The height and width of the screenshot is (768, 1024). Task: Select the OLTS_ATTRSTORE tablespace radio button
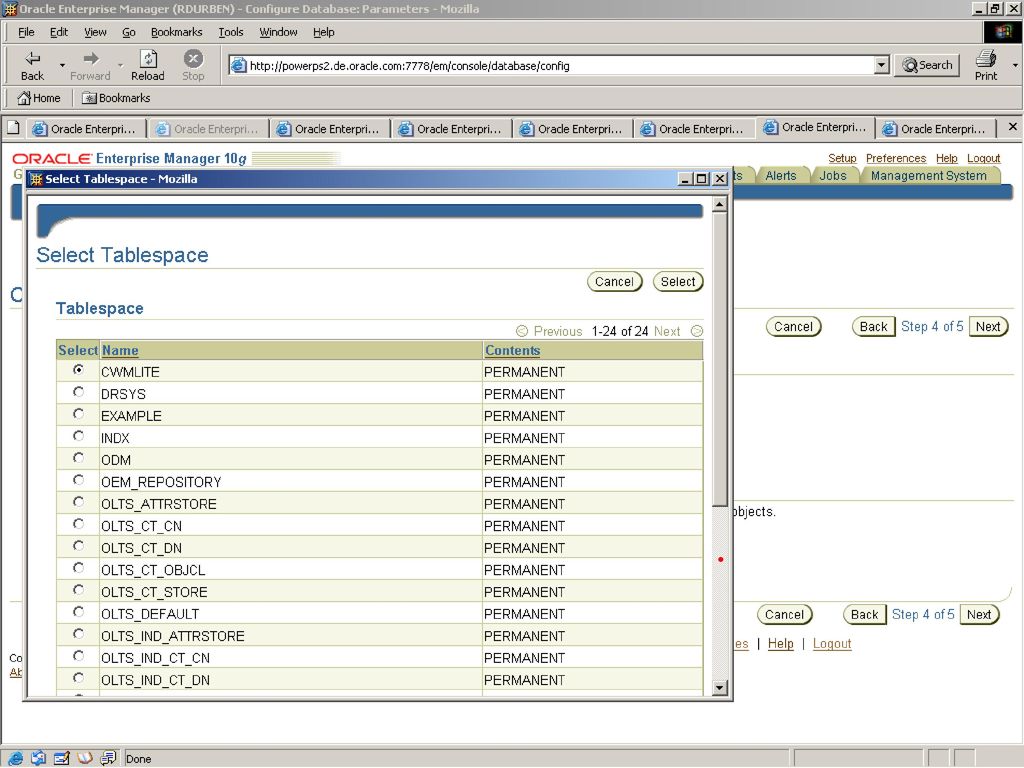click(78, 502)
